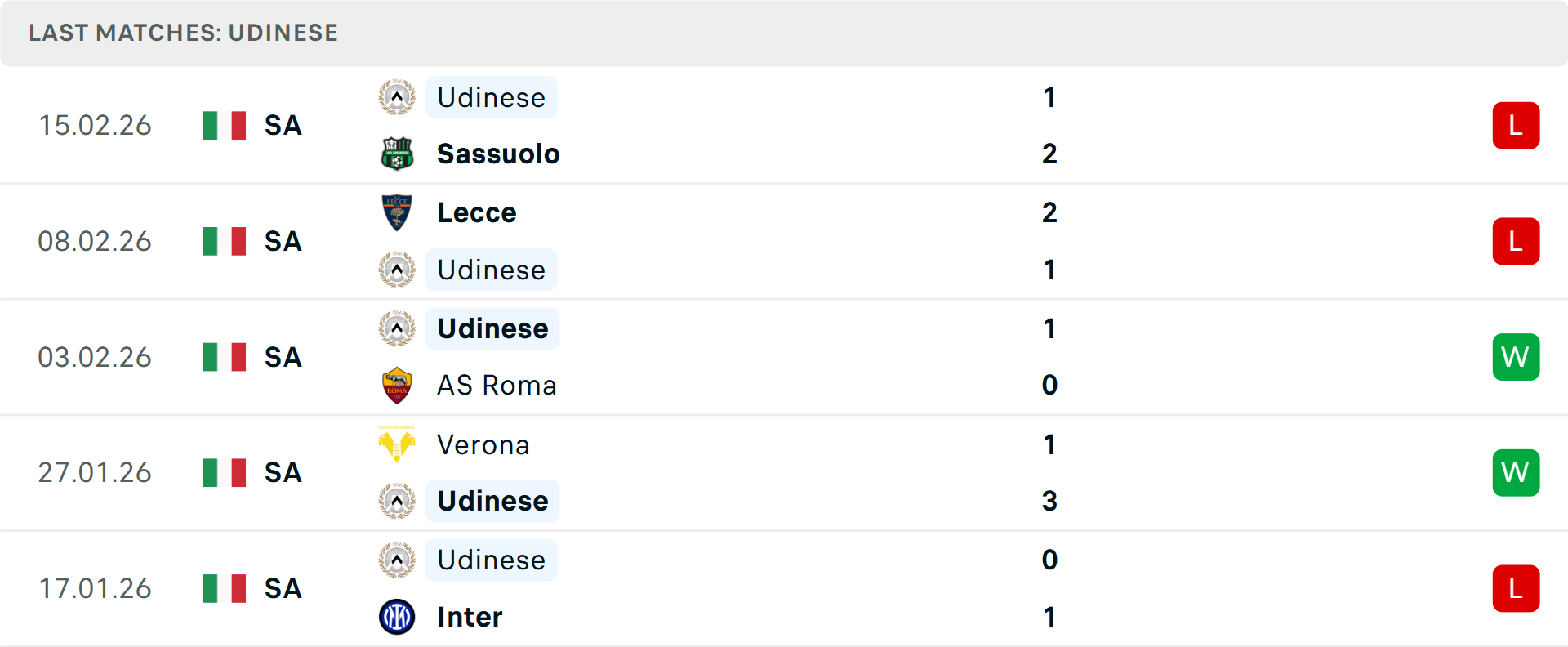
Task: Click the Verona club logo icon
Action: (x=397, y=444)
